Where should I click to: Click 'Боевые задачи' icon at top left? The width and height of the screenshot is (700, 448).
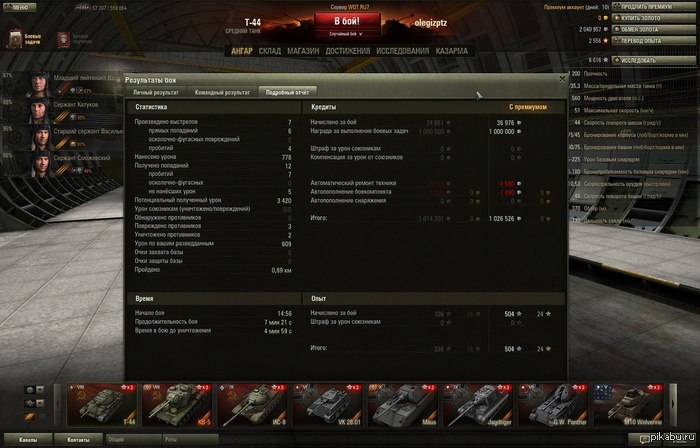click(16, 40)
